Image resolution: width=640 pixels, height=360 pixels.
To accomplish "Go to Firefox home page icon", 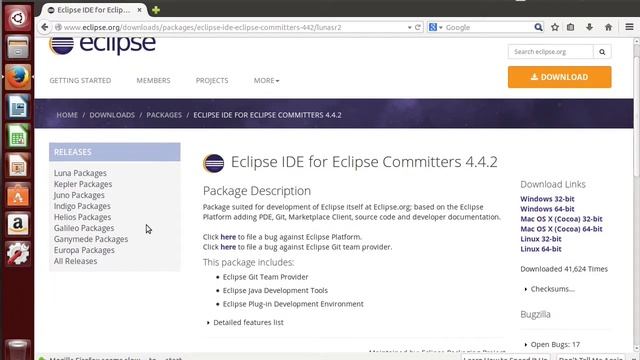I will (608, 27).
